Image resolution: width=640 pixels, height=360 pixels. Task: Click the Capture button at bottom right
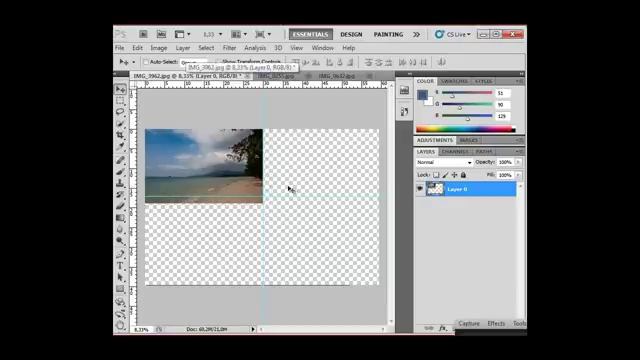469,323
